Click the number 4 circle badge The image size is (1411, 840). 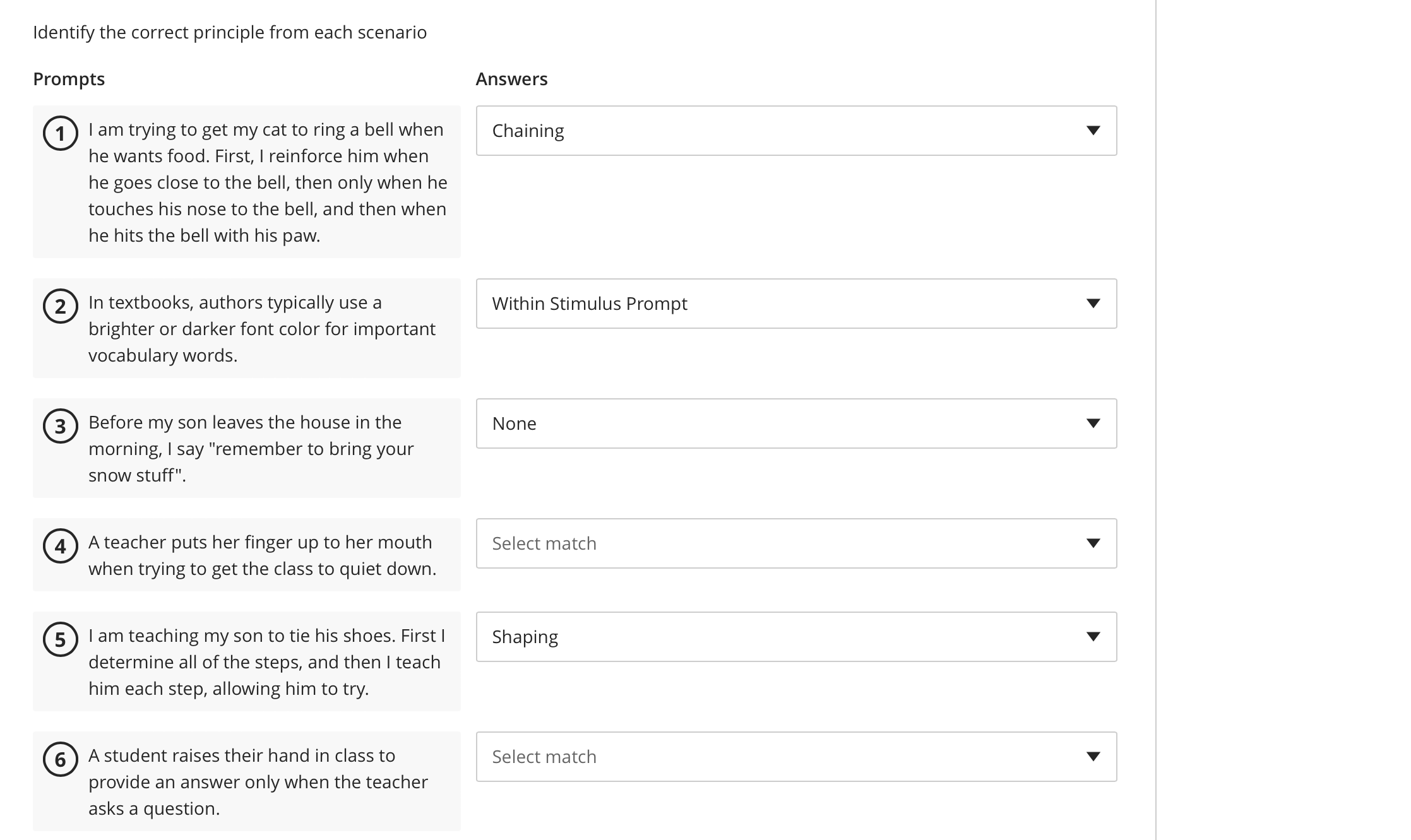[61, 546]
